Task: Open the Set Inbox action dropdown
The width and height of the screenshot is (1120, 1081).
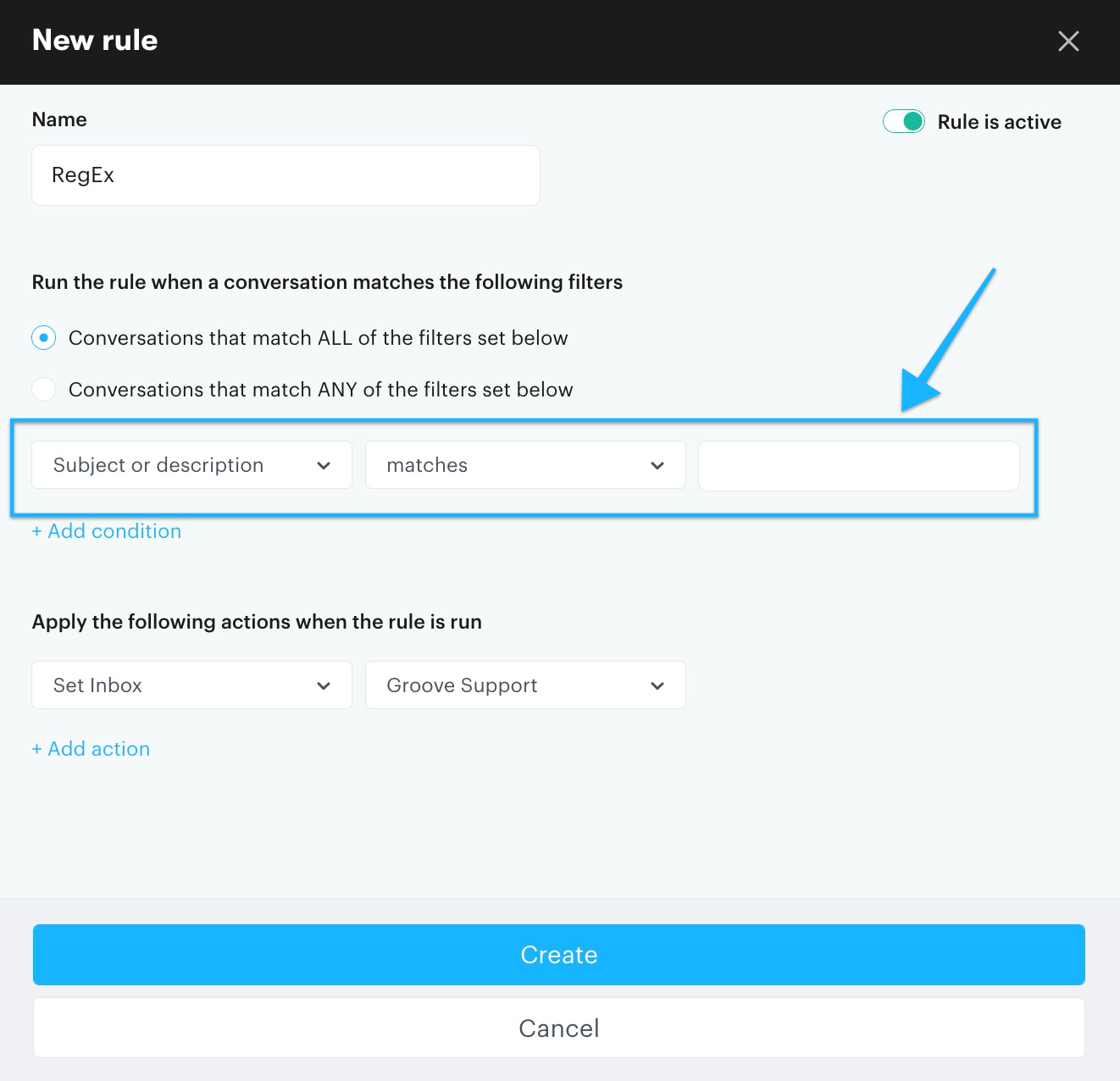Action: [191, 685]
